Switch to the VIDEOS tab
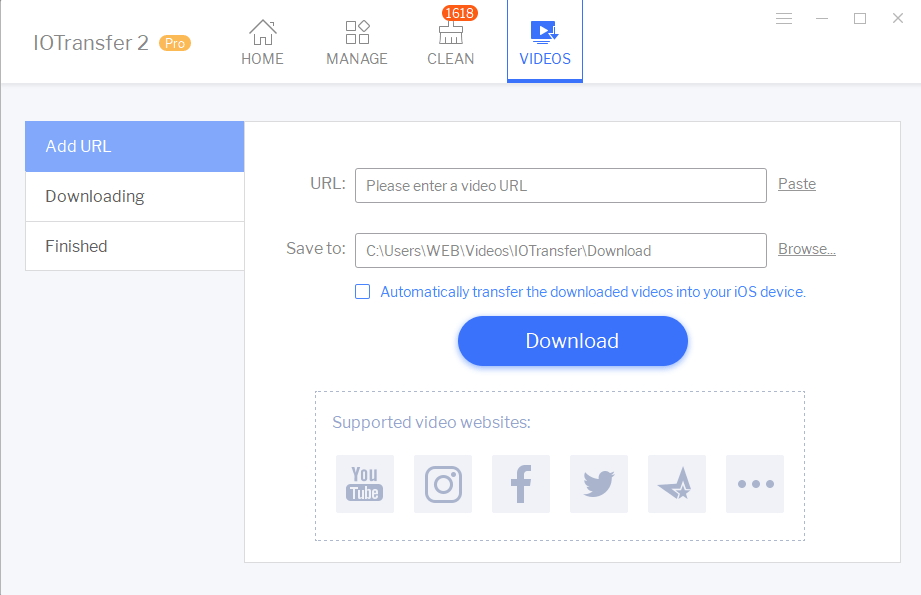The image size is (921, 595). (x=545, y=42)
